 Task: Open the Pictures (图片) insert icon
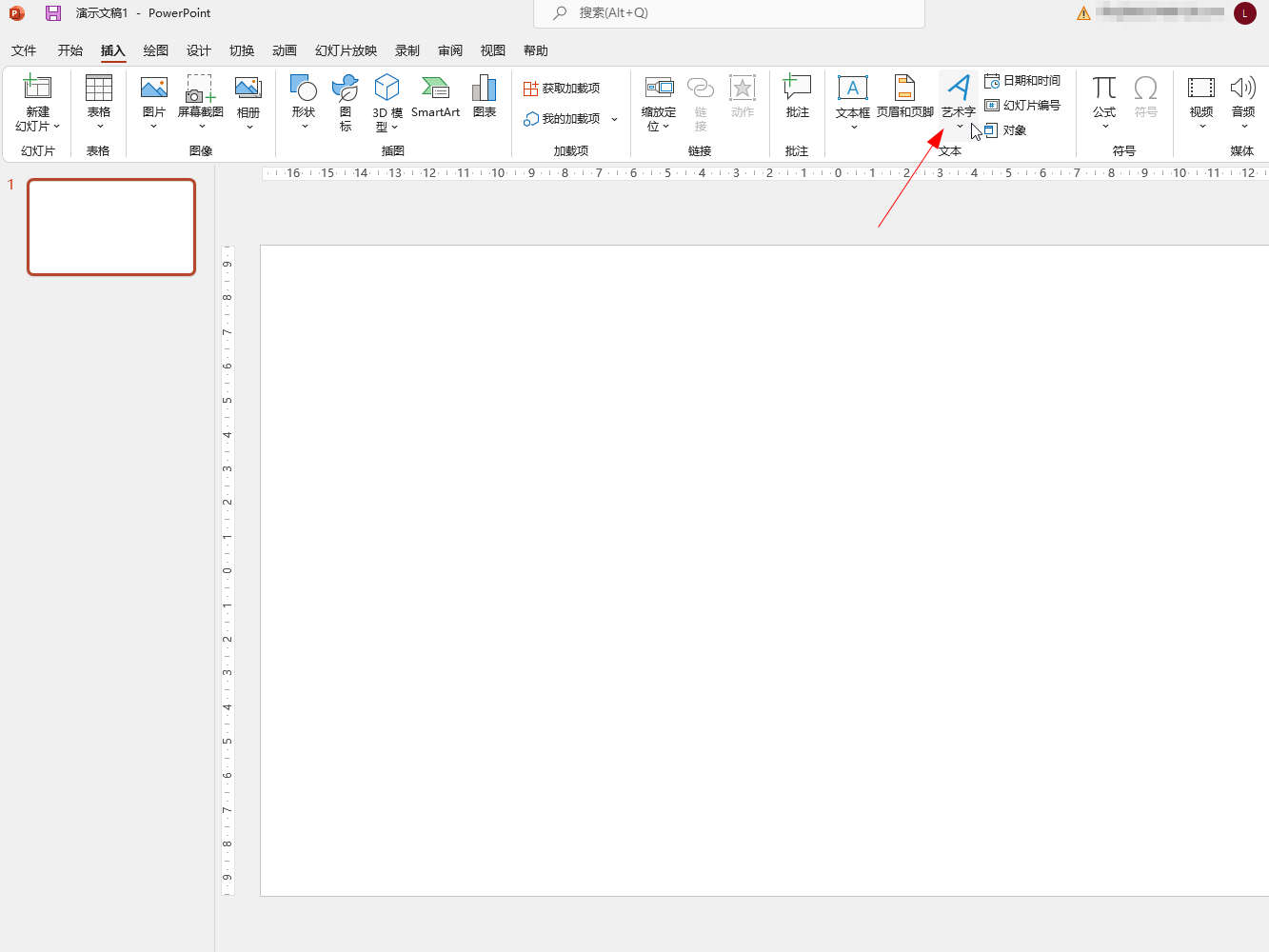tap(153, 88)
